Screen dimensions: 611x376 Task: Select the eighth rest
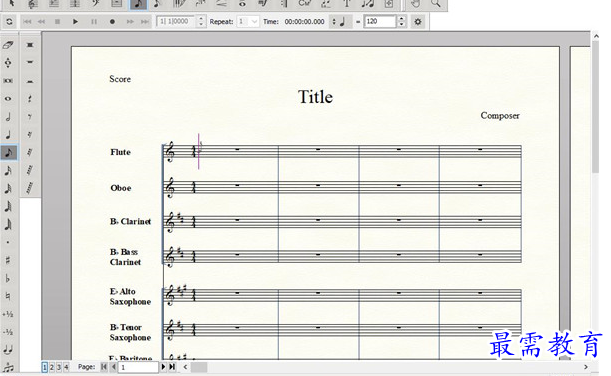[30, 117]
